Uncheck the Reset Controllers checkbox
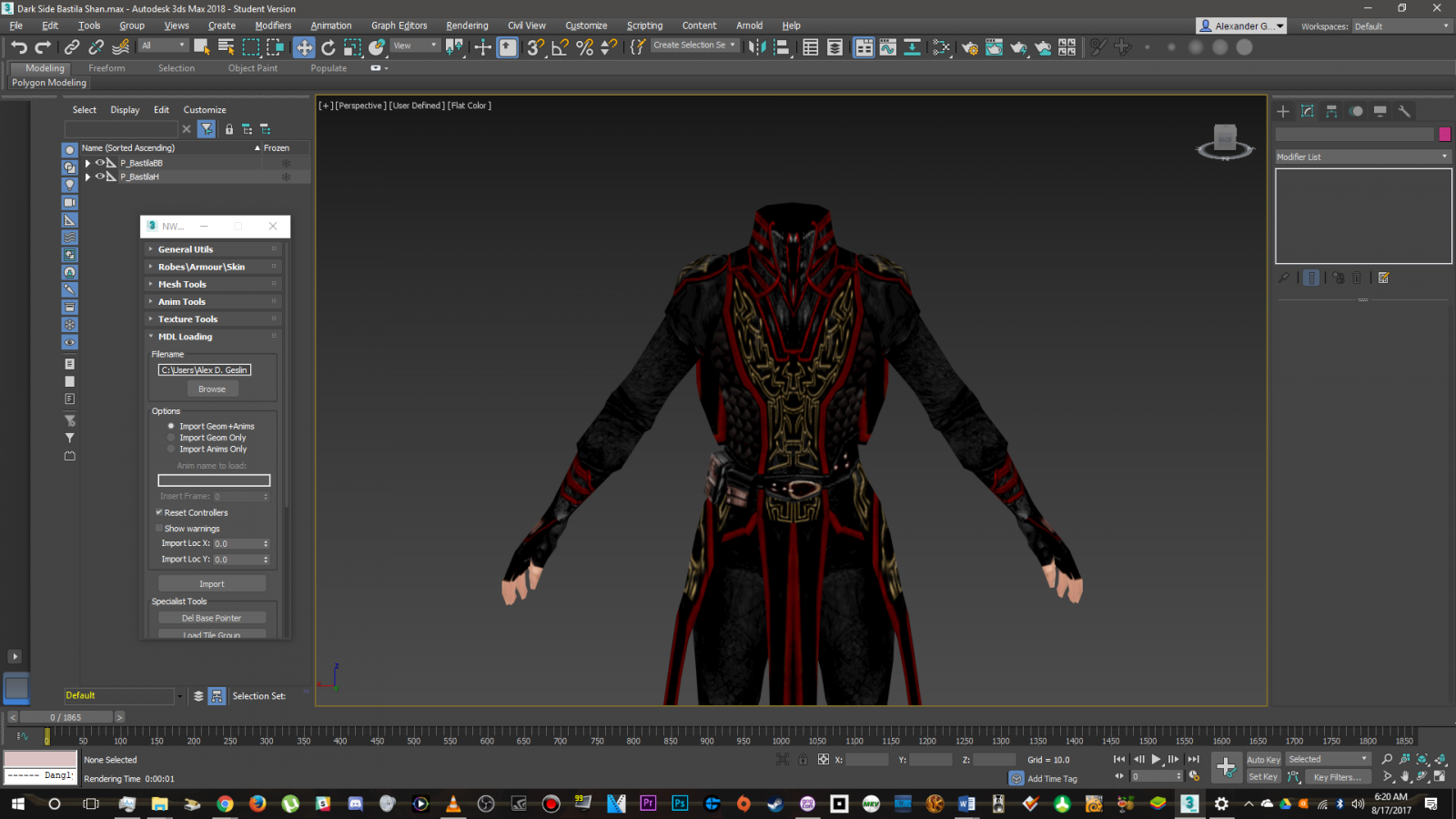The width and height of the screenshot is (1456, 819). tap(159, 512)
